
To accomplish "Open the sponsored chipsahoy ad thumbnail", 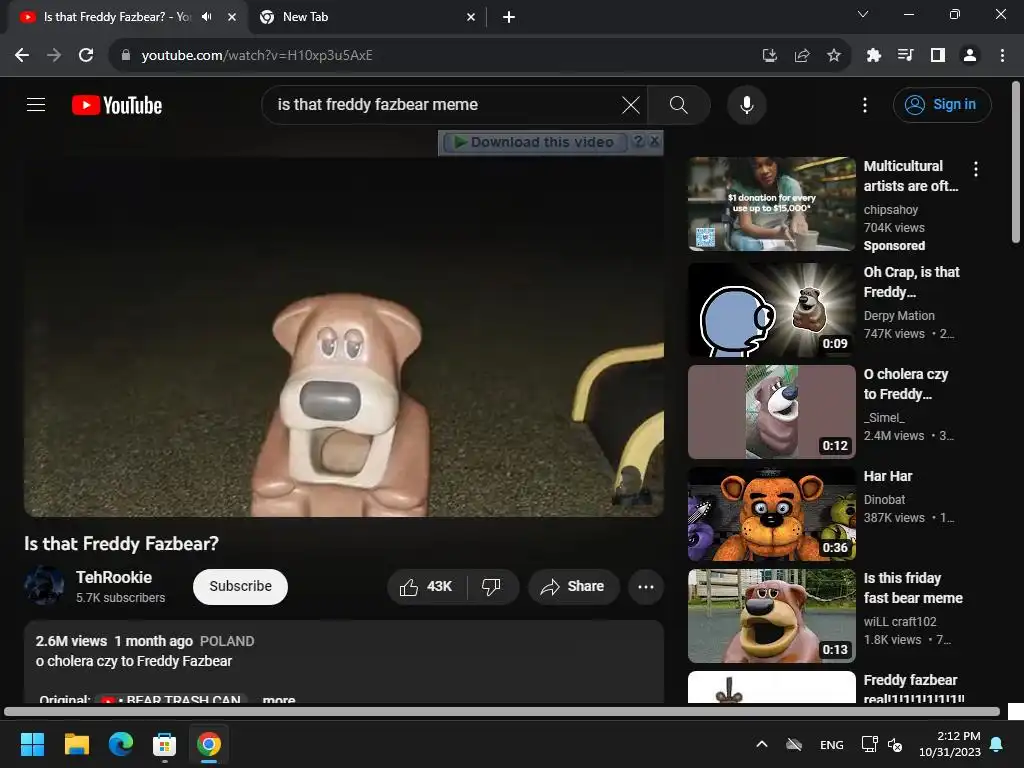I will (x=771, y=204).
